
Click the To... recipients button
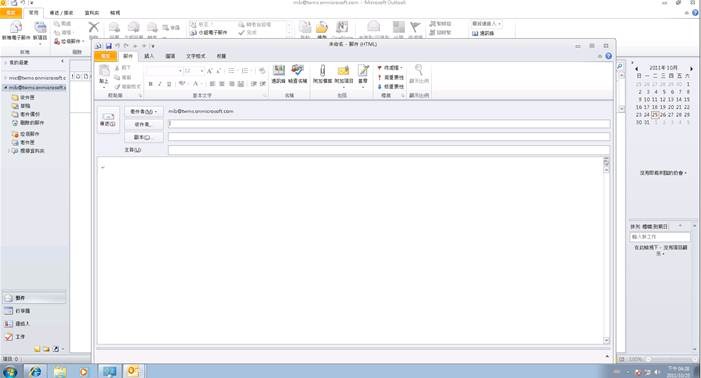(x=144, y=124)
